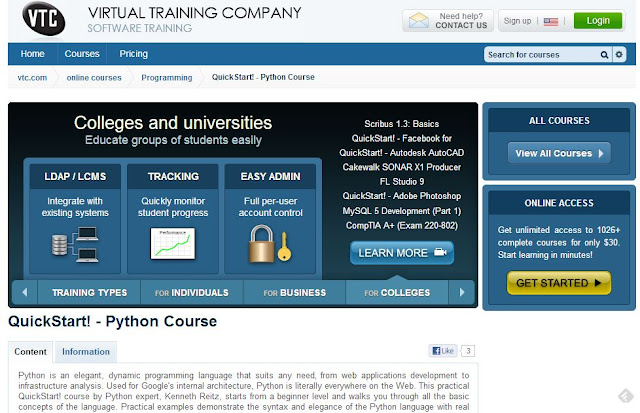Select the For Business slider tab
The width and height of the screenshot is (640, 413).
pyautogui.click(x=295, y=293)
